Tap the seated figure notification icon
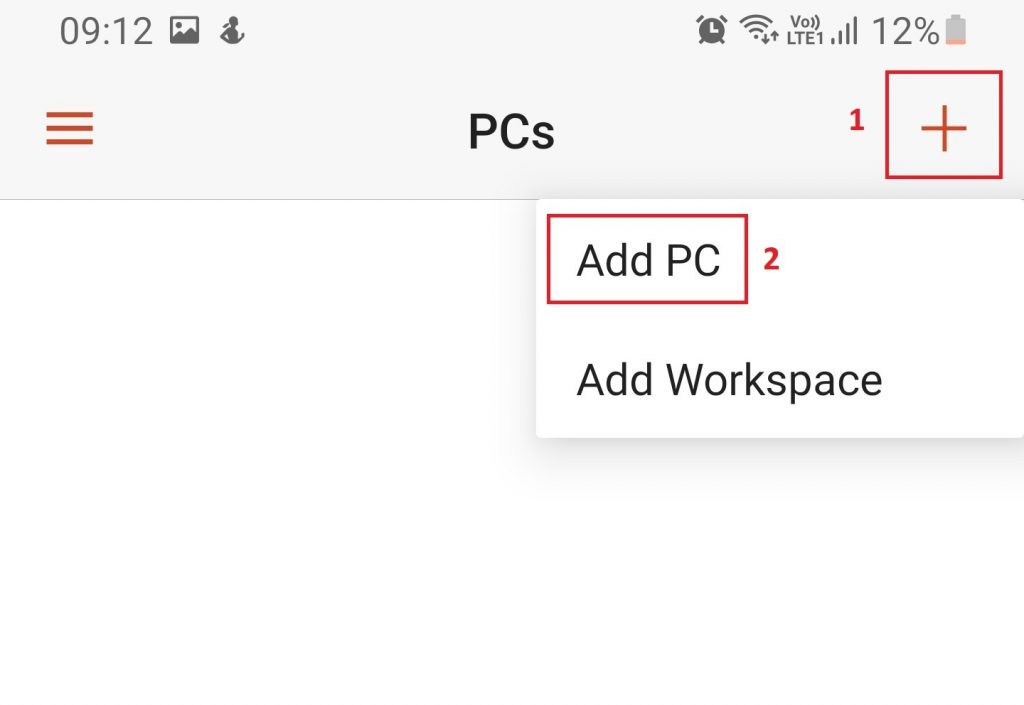Screen dimensions: 1024x705 232,31
